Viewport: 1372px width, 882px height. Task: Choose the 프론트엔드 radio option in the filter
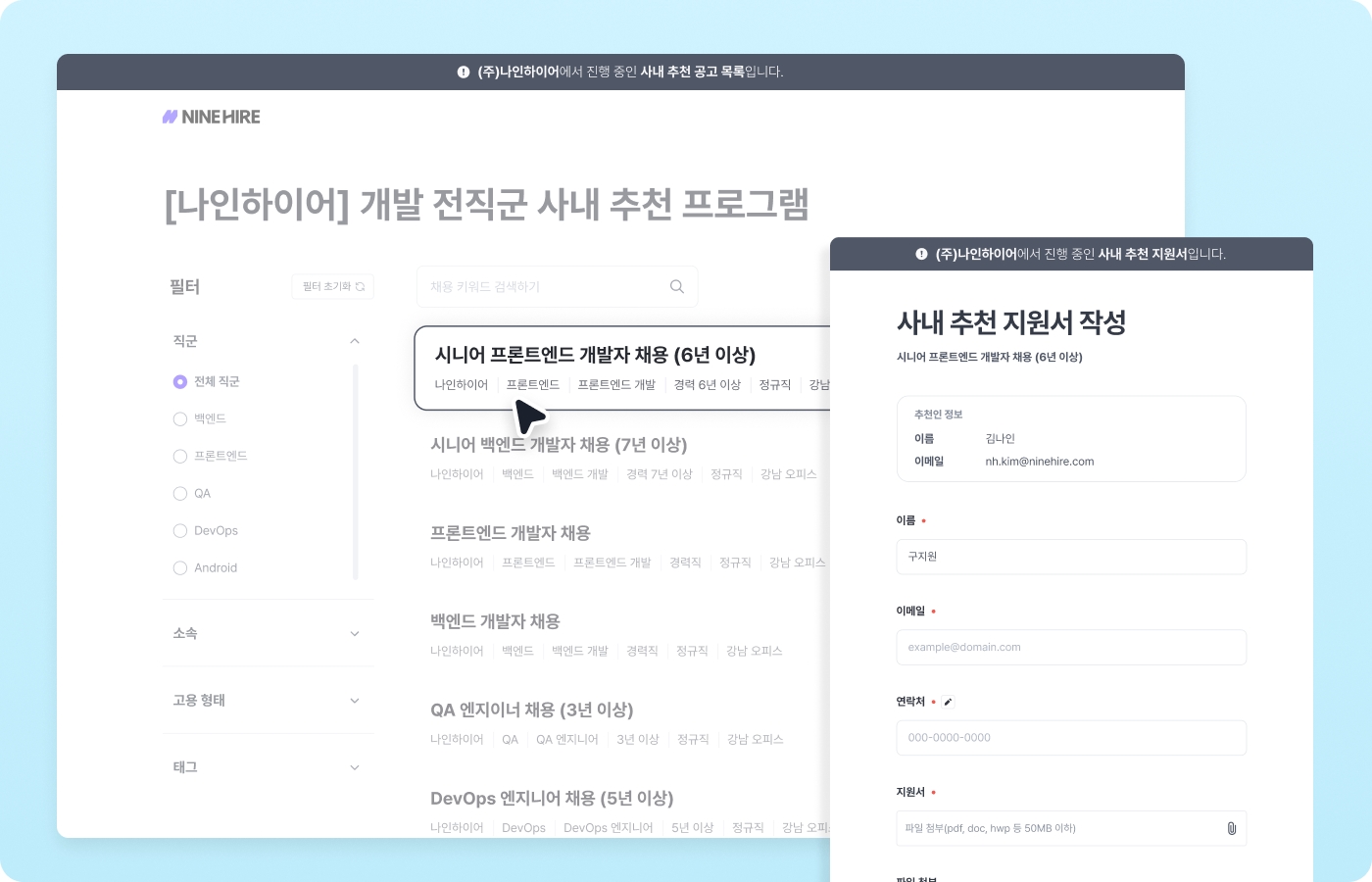(x=180, y=456)
